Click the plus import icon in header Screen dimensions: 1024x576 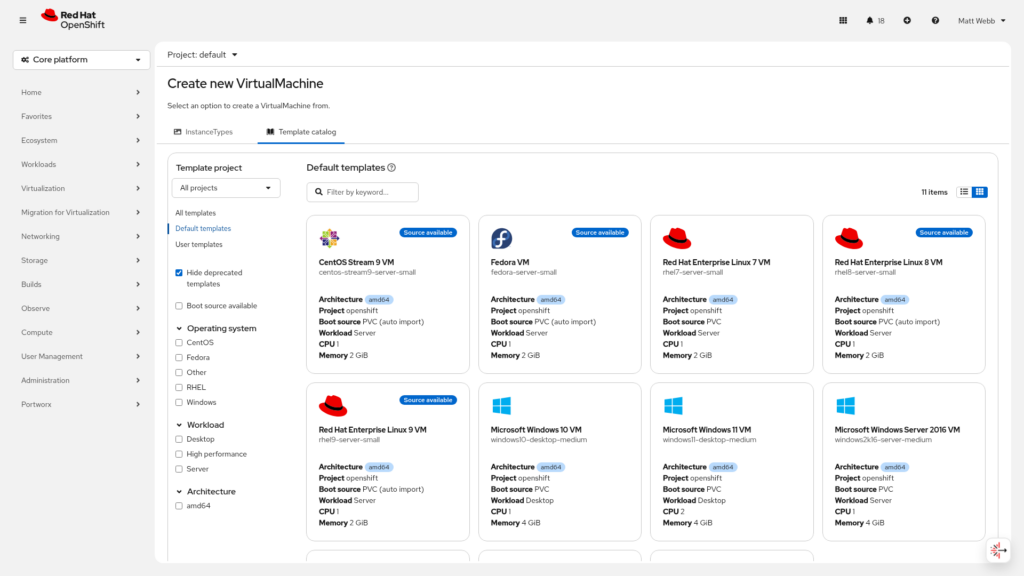click(x=907, y=20)
